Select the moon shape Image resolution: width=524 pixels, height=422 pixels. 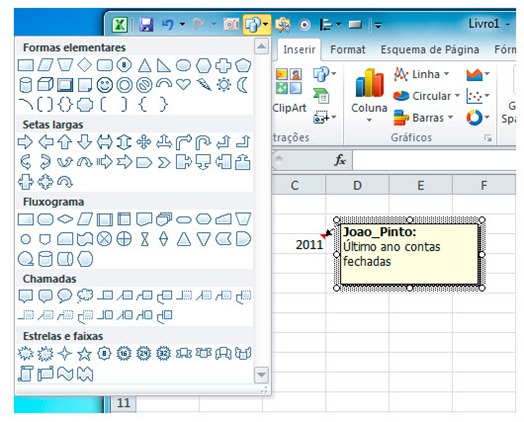pos(243,85)
